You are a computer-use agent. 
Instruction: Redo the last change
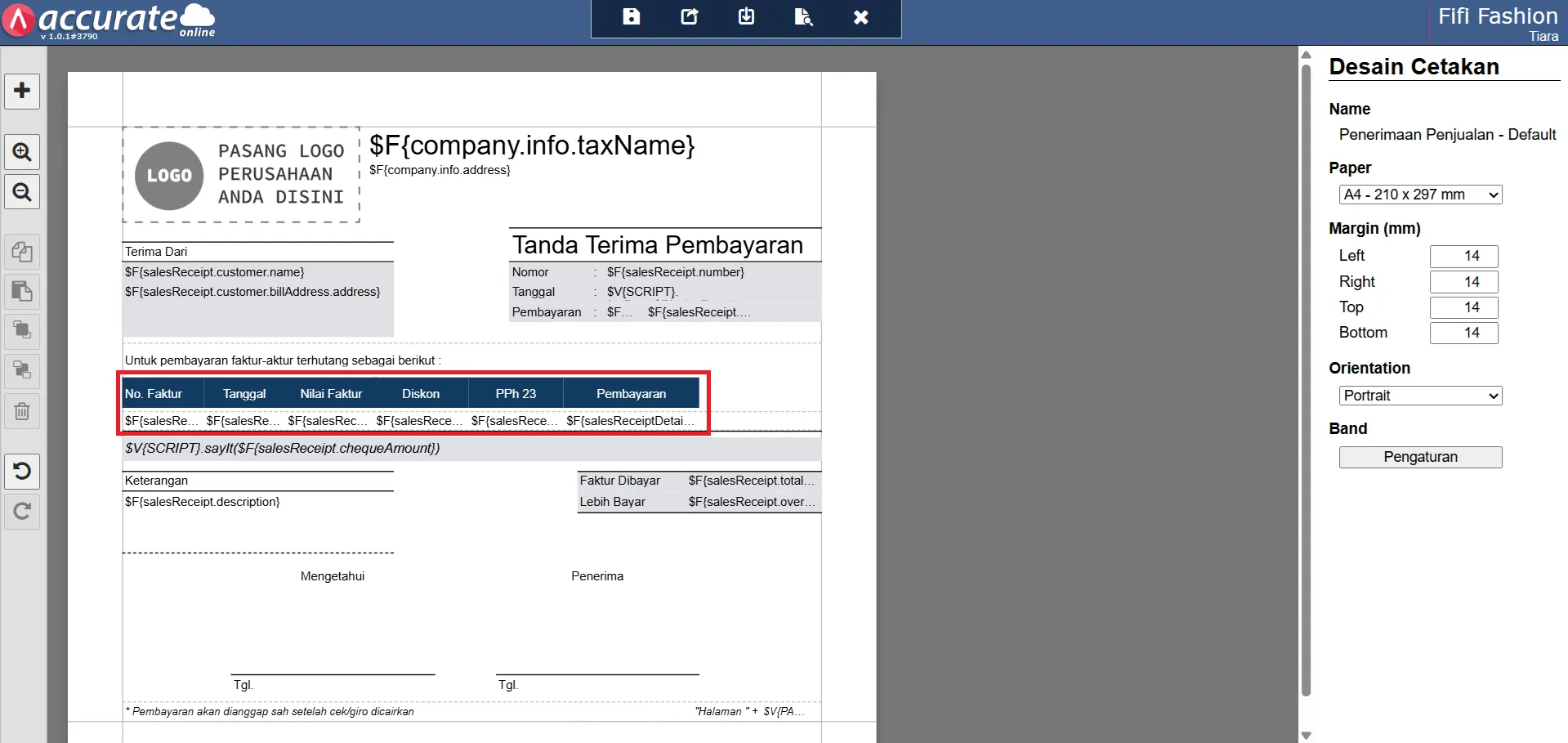pyautogui.click(x=22, y=512)
